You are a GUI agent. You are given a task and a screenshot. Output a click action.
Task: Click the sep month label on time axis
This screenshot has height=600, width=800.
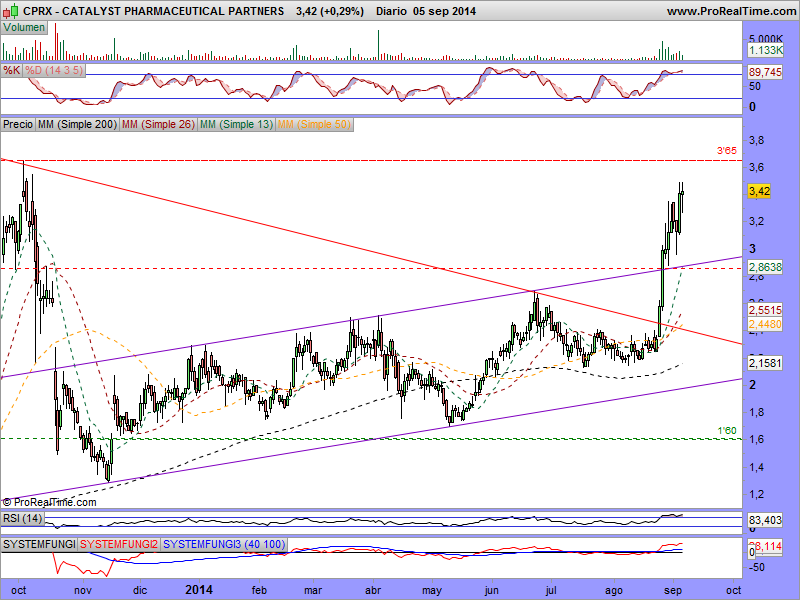pyautogui.click(x=673, y=590)
